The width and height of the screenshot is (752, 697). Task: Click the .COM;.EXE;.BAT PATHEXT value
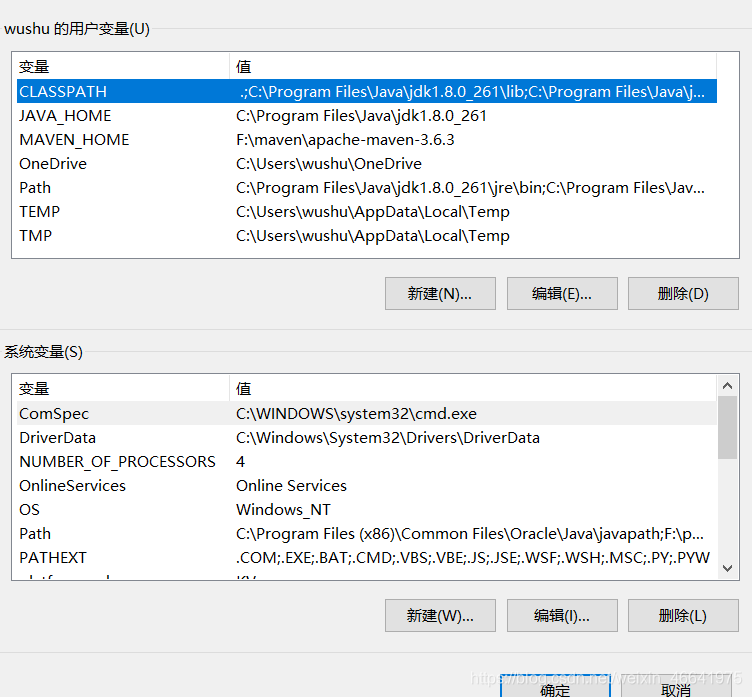pos(473,557)
